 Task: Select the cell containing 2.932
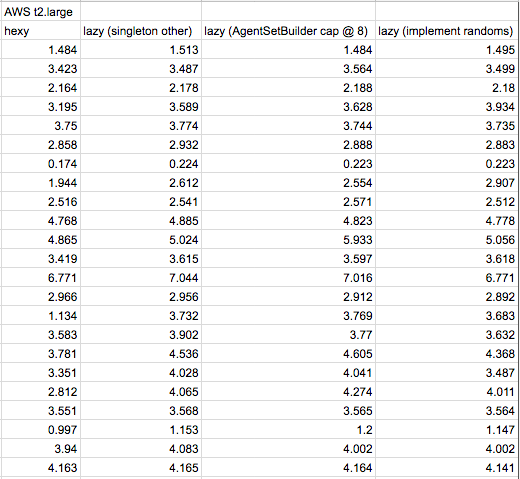tap(141, 145)
